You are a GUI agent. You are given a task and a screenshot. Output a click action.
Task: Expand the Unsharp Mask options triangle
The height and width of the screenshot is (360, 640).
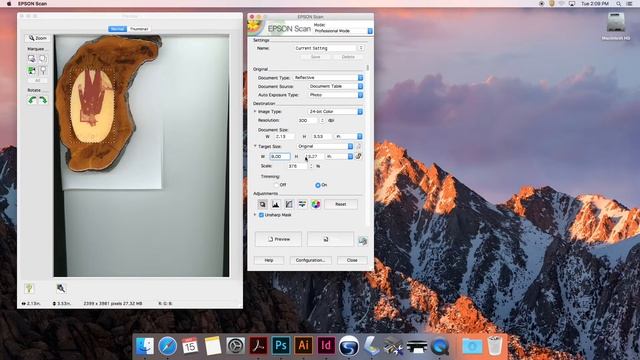255,215
